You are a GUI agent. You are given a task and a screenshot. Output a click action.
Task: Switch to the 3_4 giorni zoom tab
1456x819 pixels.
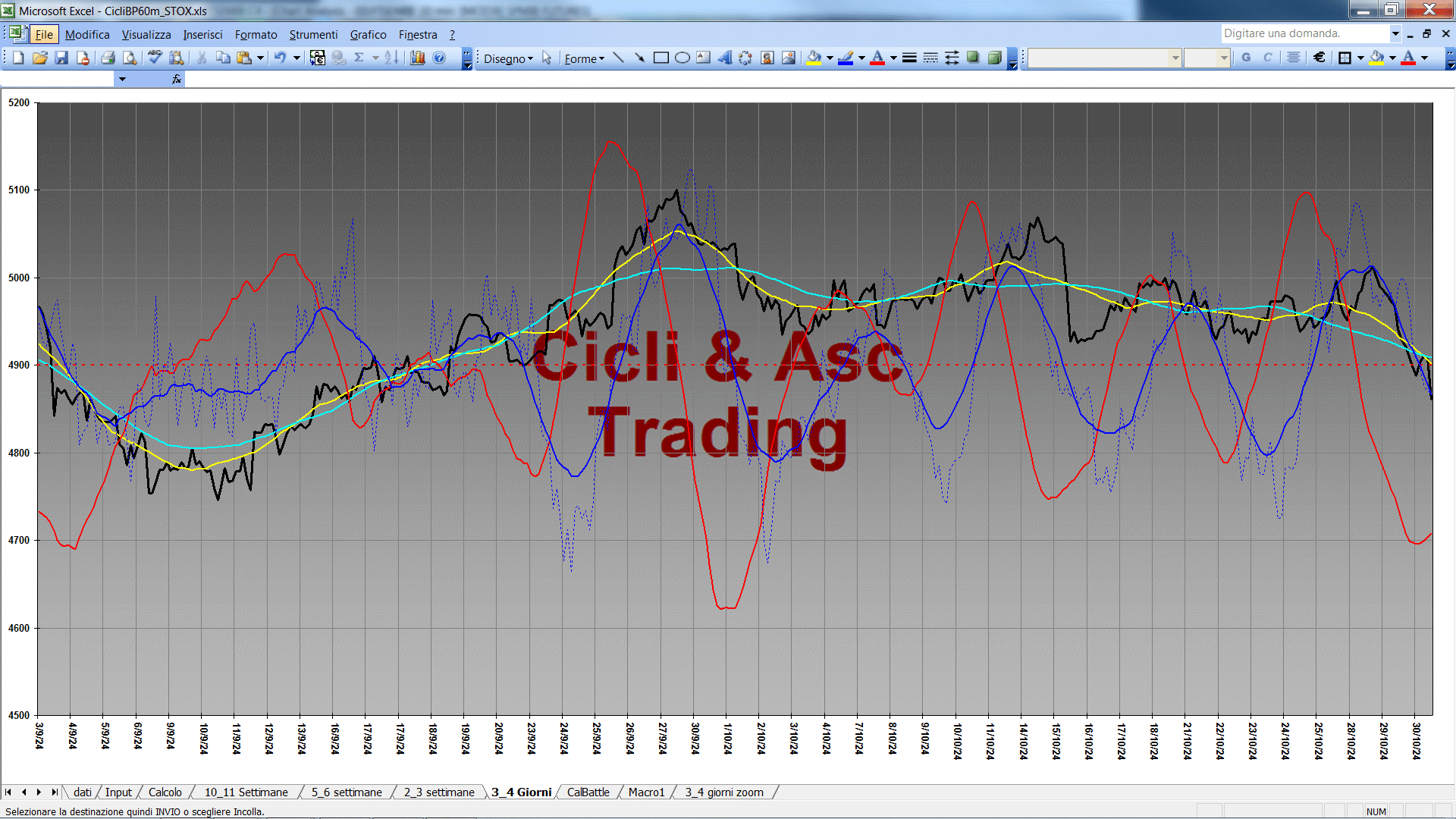point(724,792)
